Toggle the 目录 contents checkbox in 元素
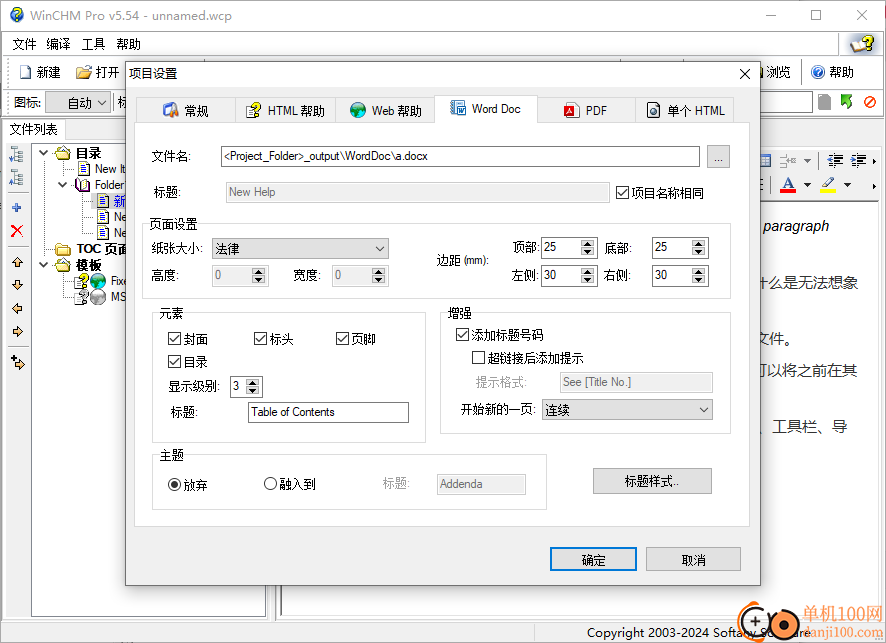The width and height of the screenshot is (886, 643). coord(174,362)
